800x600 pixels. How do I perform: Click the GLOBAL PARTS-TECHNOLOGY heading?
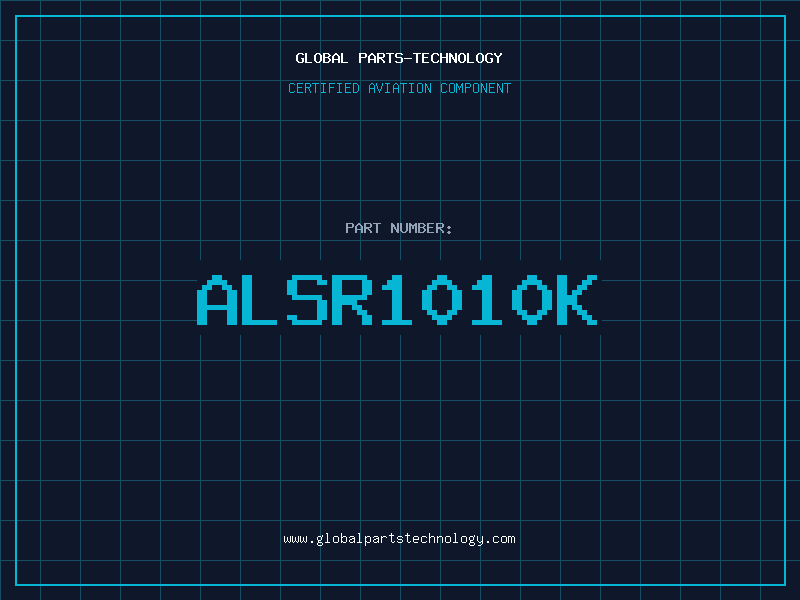[399, 58]
